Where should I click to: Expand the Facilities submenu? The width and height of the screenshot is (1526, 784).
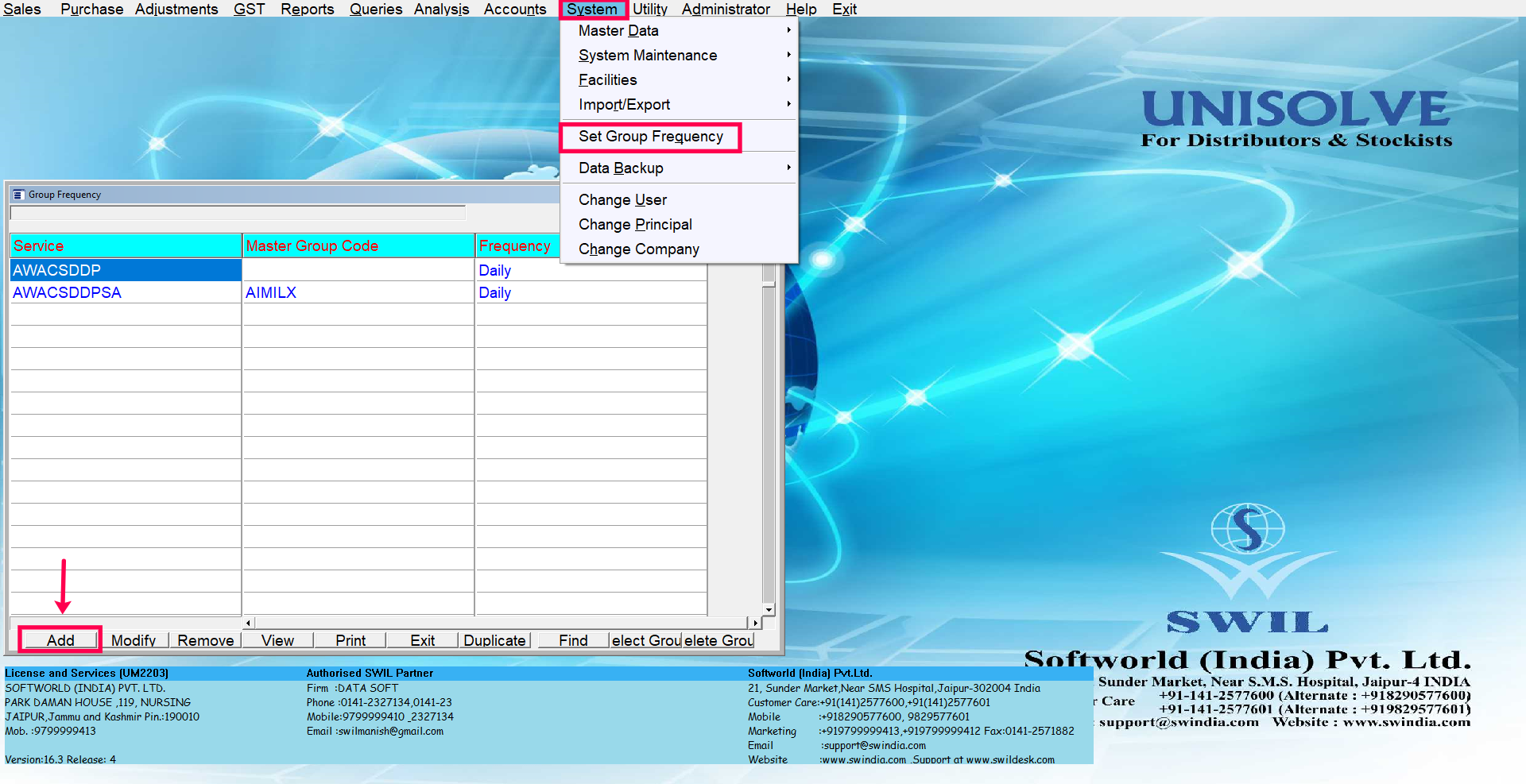[x=679, y=79]
